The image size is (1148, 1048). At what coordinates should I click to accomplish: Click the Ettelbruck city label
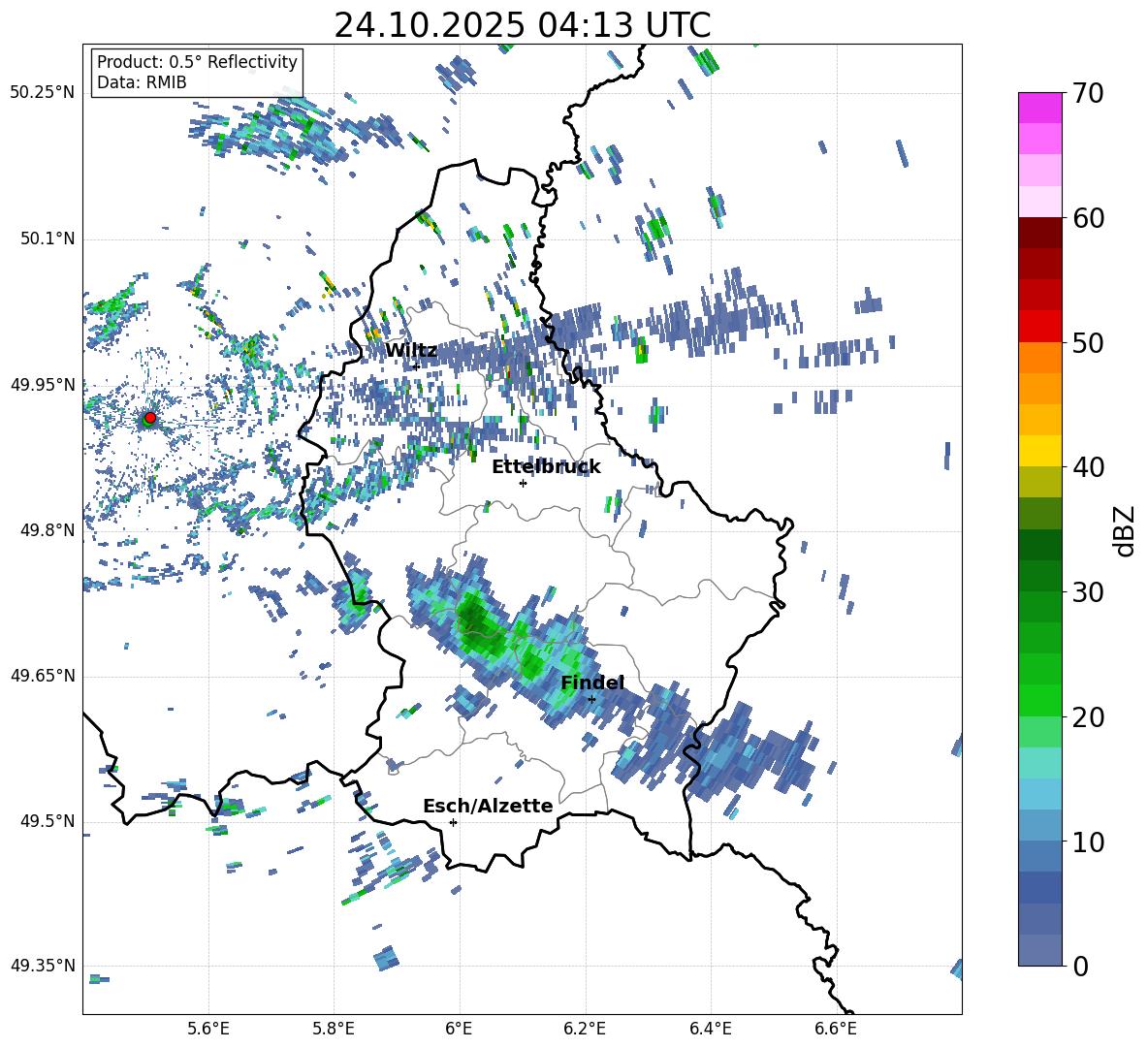pos(546,467)
